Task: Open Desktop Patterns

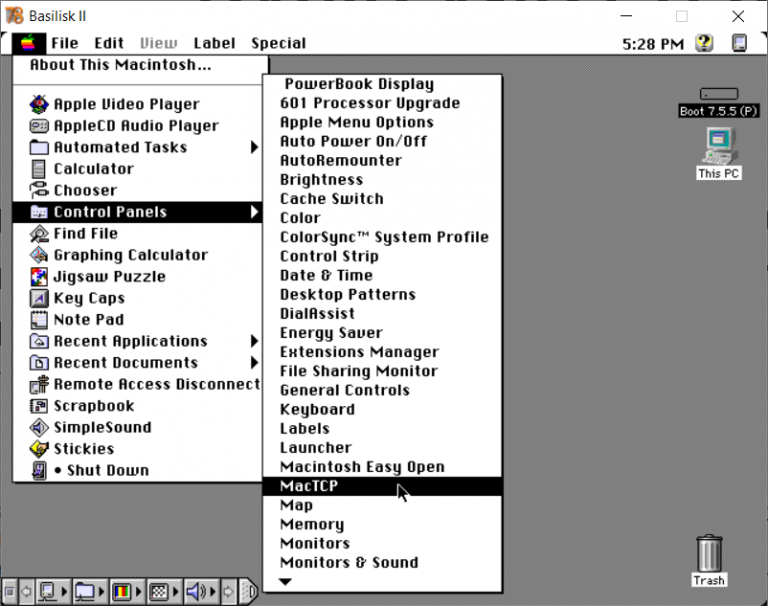Action: coord(382,294)
